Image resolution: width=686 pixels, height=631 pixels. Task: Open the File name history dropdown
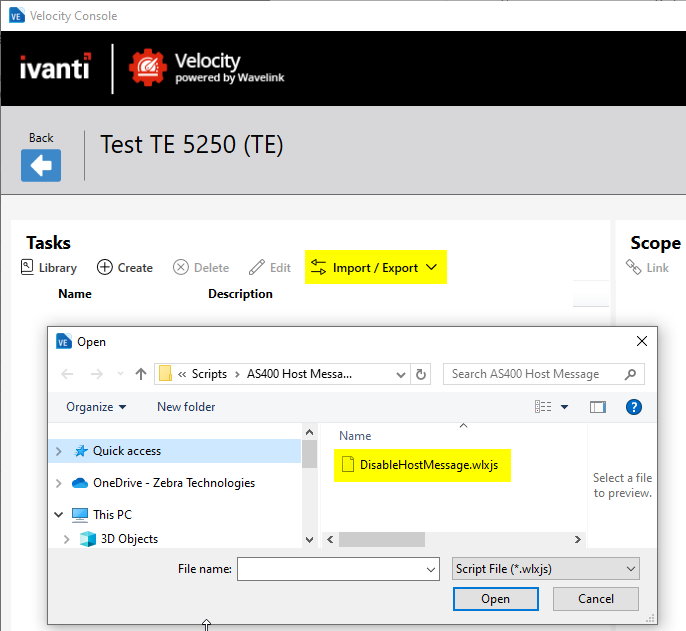click(x=431, y=569)
